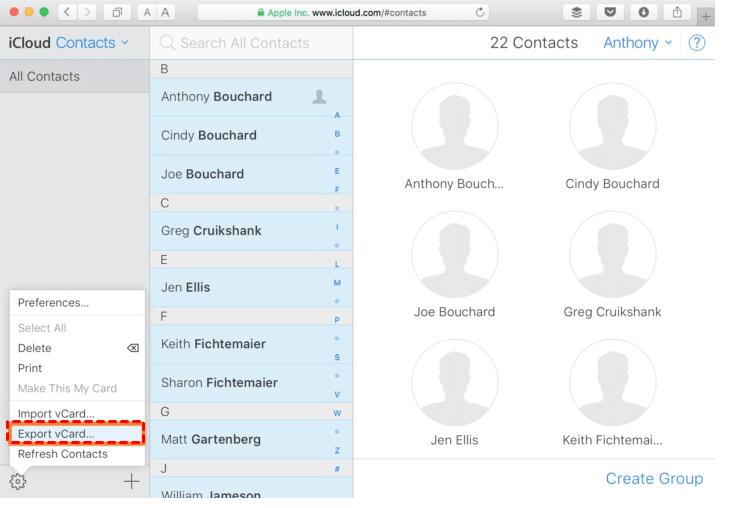Jump to letter S in the index
The width and height of the screenshot is (754, 508).
pyautogui.click(x=337, y=357)
